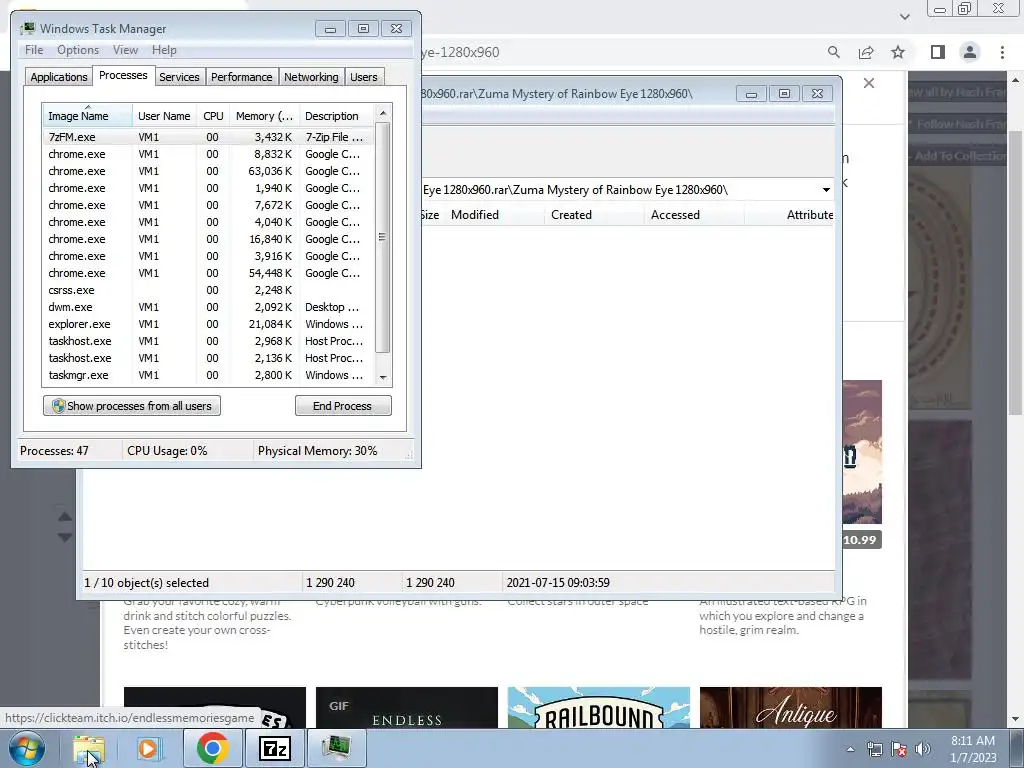This screenshot has height=768, width=1024.
Task: Show hidden tray icons arrow
Action: [x=850, y=749]
